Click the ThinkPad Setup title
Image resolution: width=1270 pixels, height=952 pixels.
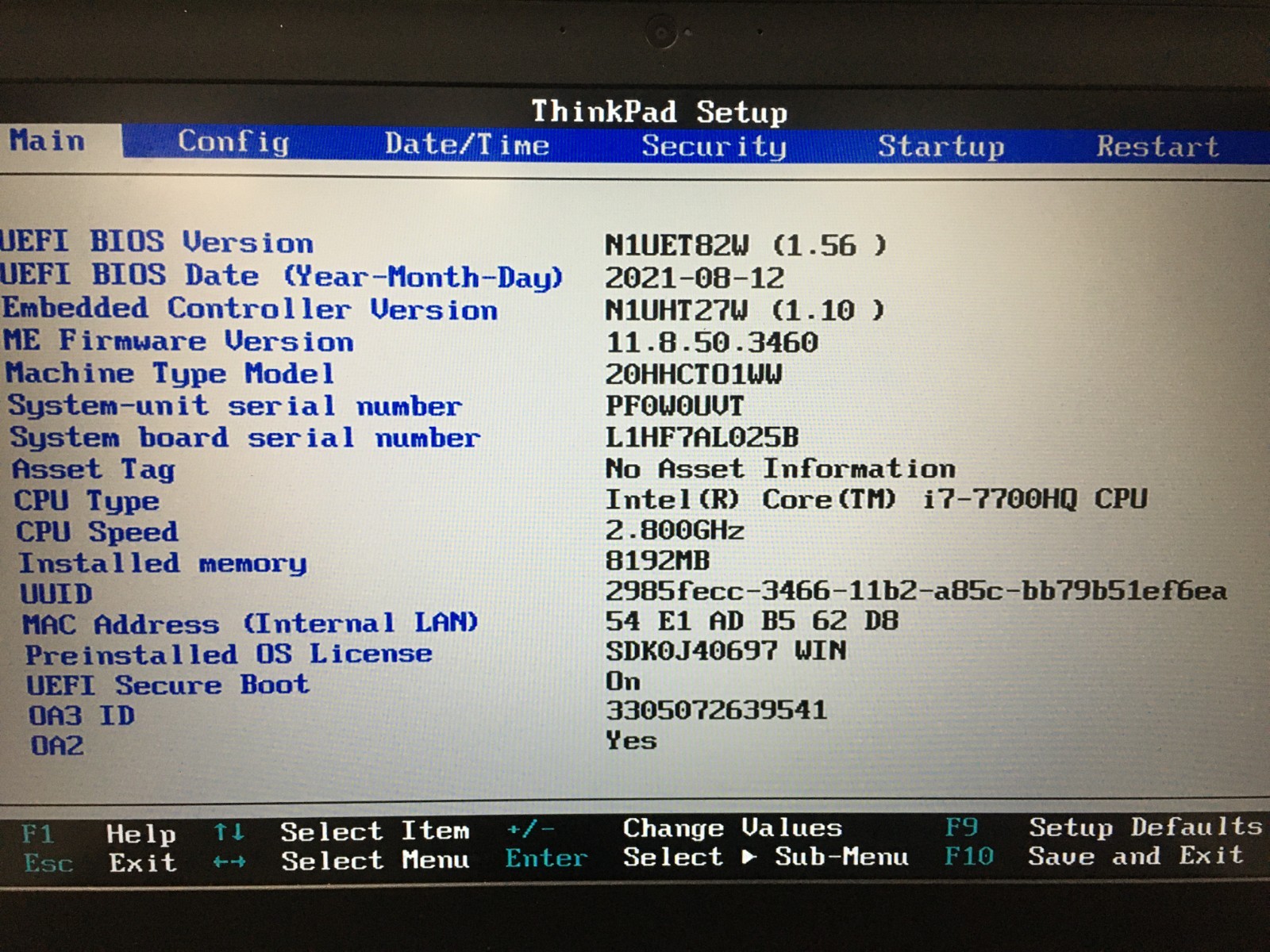pyautogui.click(x=660, y=112)
